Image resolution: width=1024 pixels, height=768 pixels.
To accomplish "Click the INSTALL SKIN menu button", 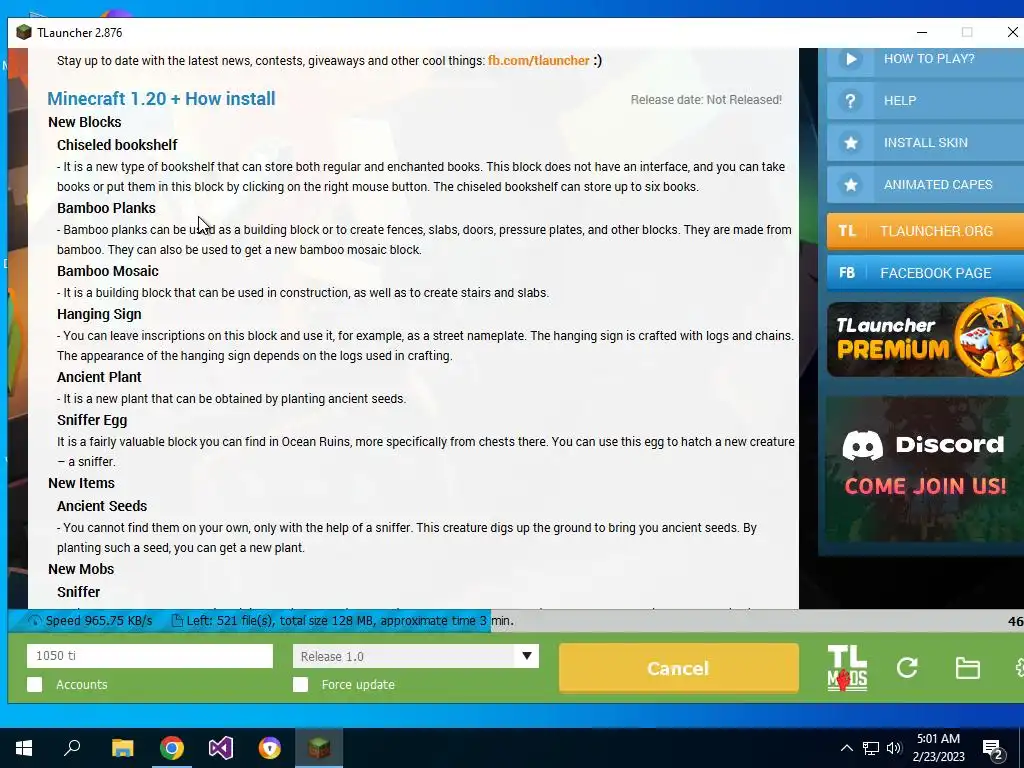I will (925, 143).
